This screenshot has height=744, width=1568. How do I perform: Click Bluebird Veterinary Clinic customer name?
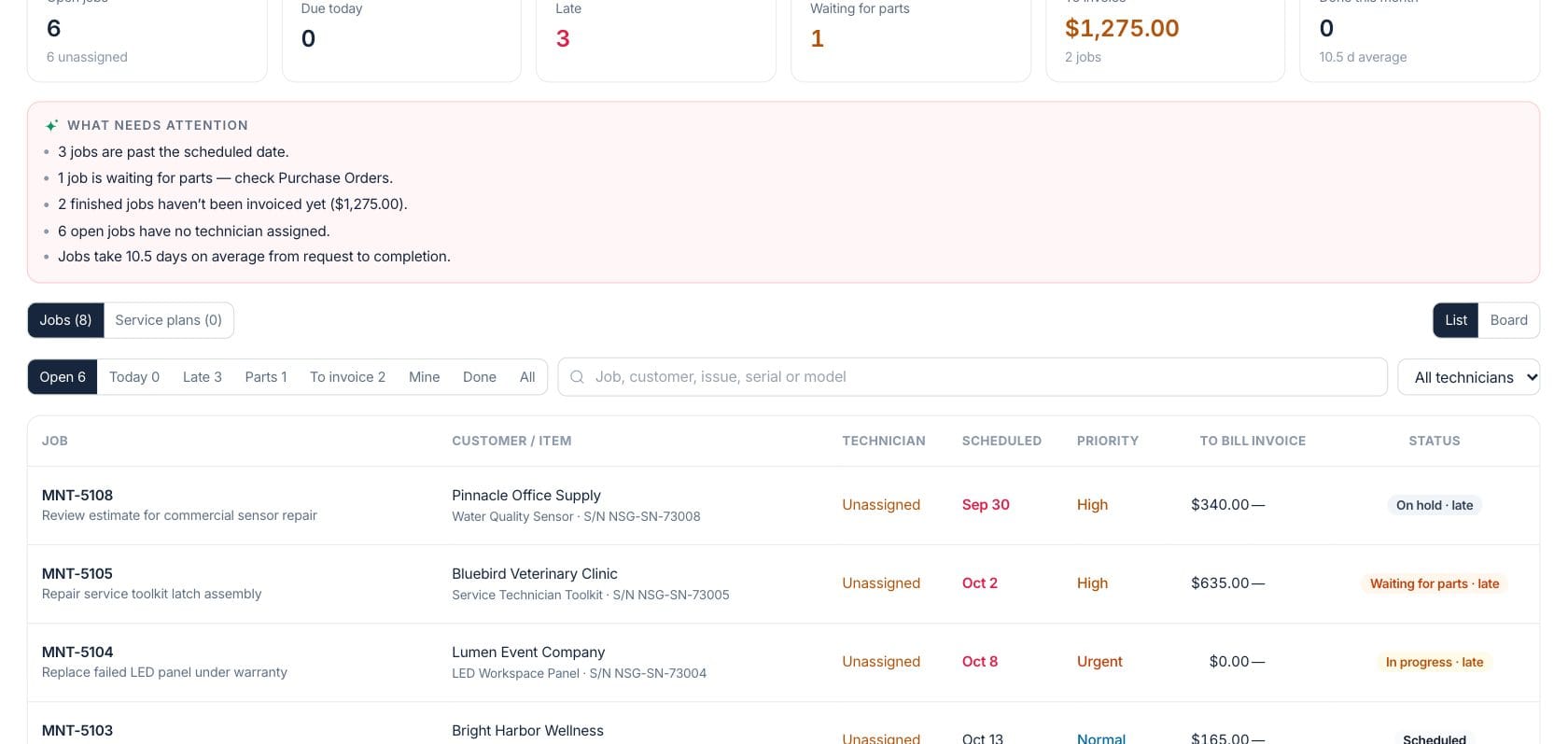535,574
